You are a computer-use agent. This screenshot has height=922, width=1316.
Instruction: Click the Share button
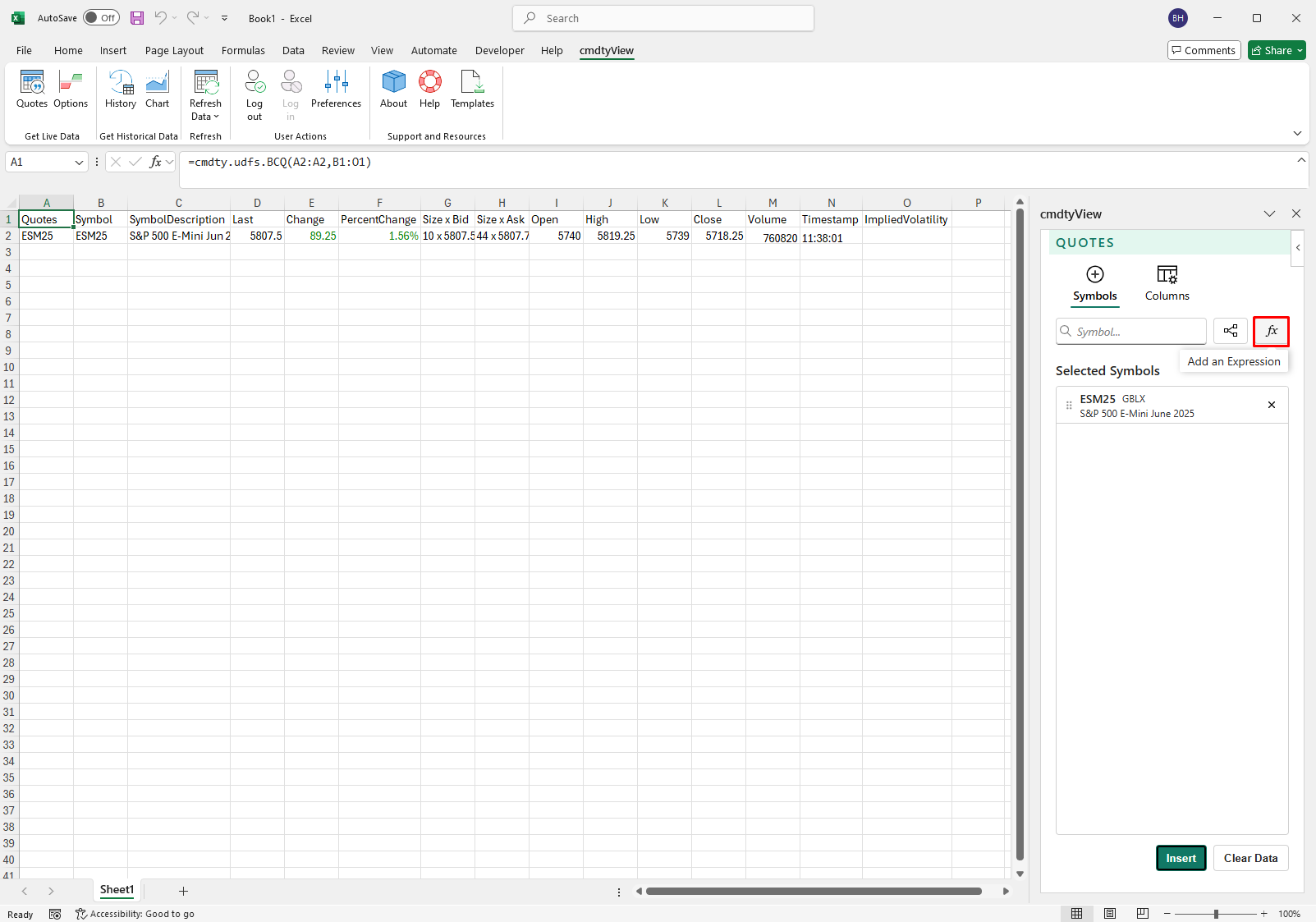(1277, 50)
